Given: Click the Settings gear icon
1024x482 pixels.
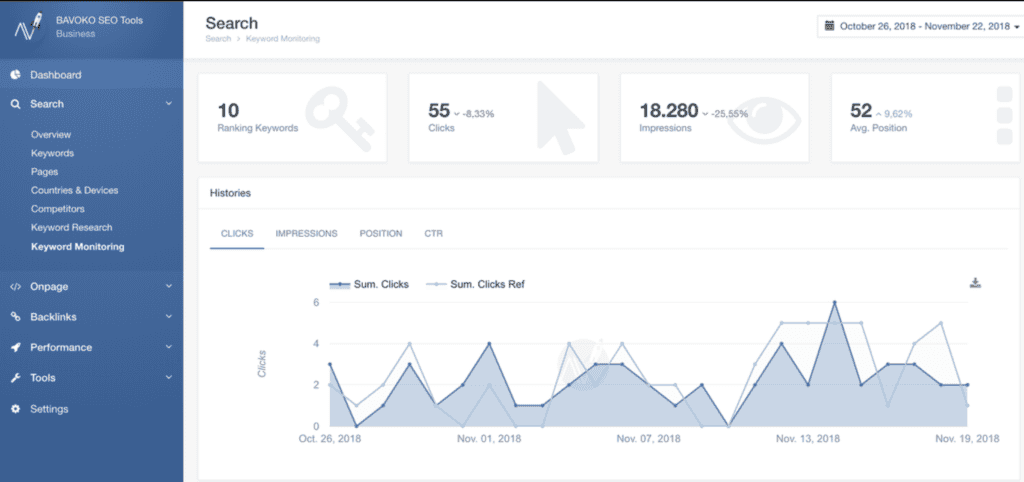Looking at the screenshot, I should pyautogui.click(x=16, y=409).
